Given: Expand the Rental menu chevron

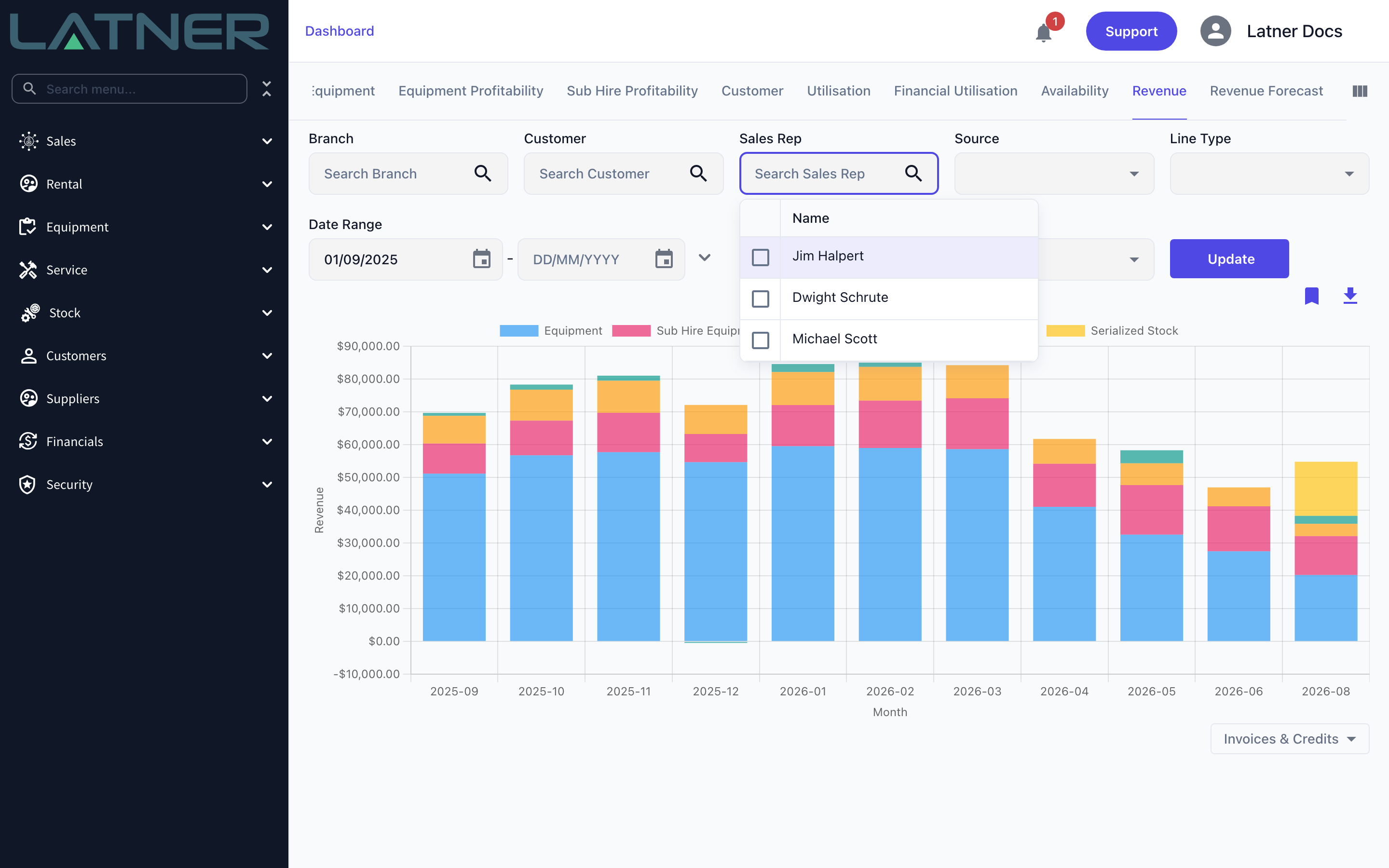Looking at the screenshot, I should [x=267, y=184].
